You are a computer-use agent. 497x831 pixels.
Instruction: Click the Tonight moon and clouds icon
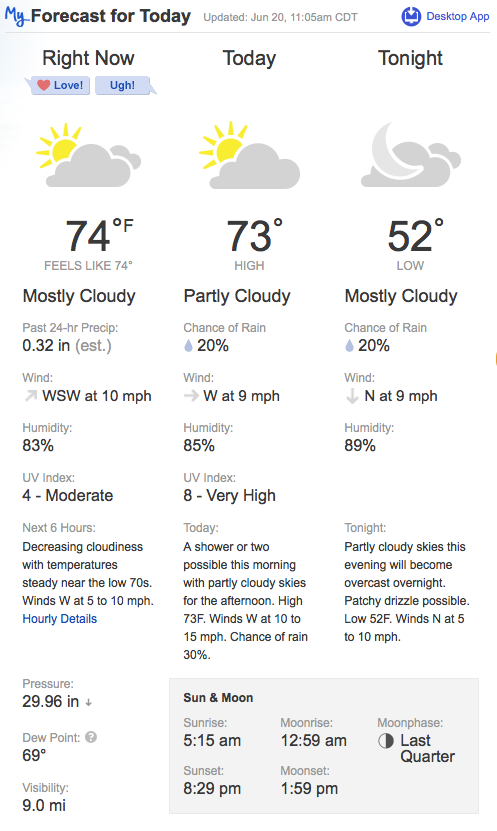[411, 155]
